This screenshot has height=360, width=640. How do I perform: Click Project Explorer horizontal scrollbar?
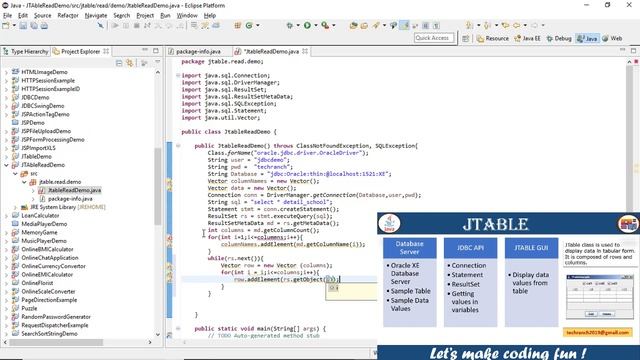[x=56, y=342]
